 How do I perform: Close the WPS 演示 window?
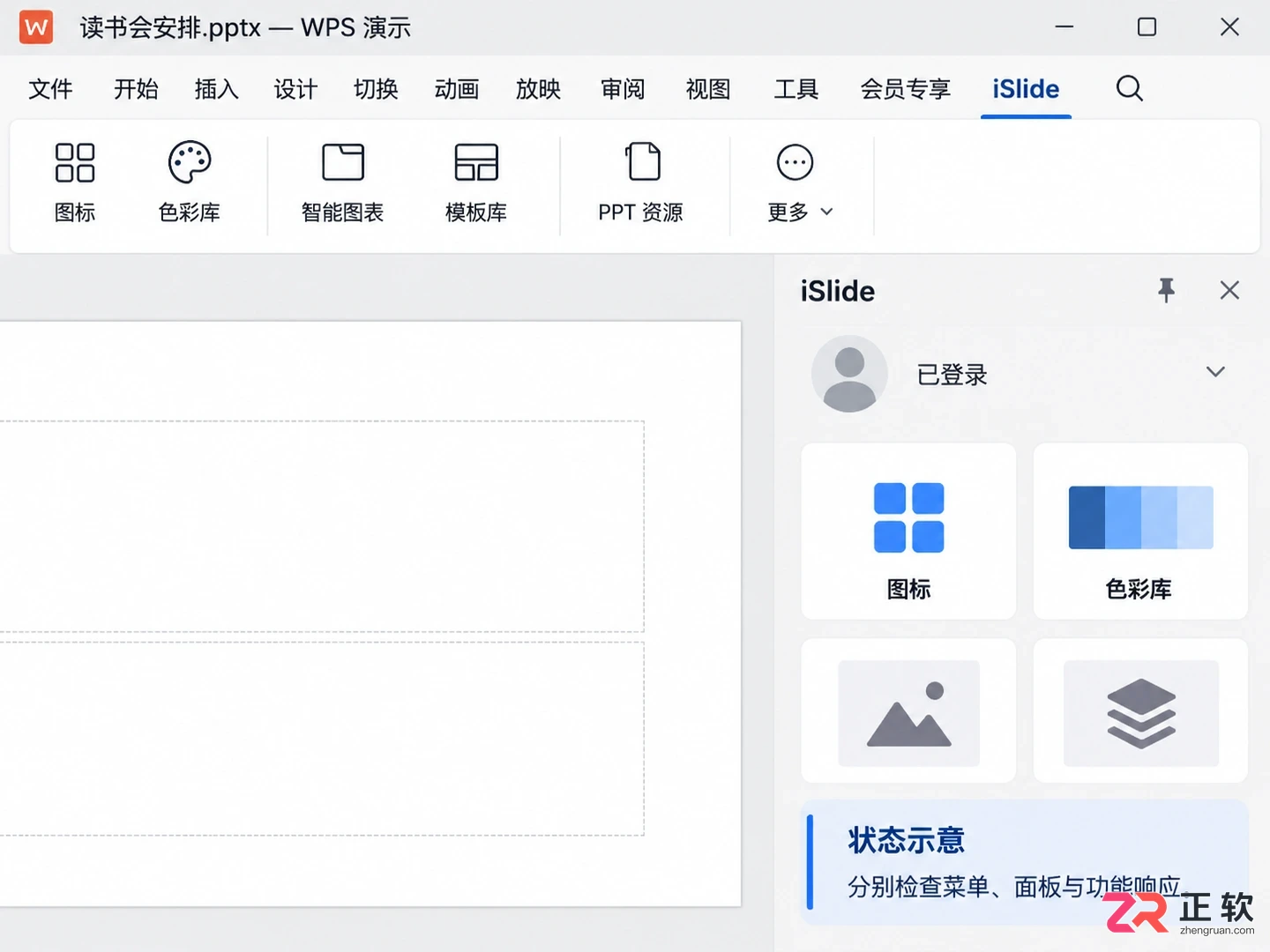[x=1229, y=27]
